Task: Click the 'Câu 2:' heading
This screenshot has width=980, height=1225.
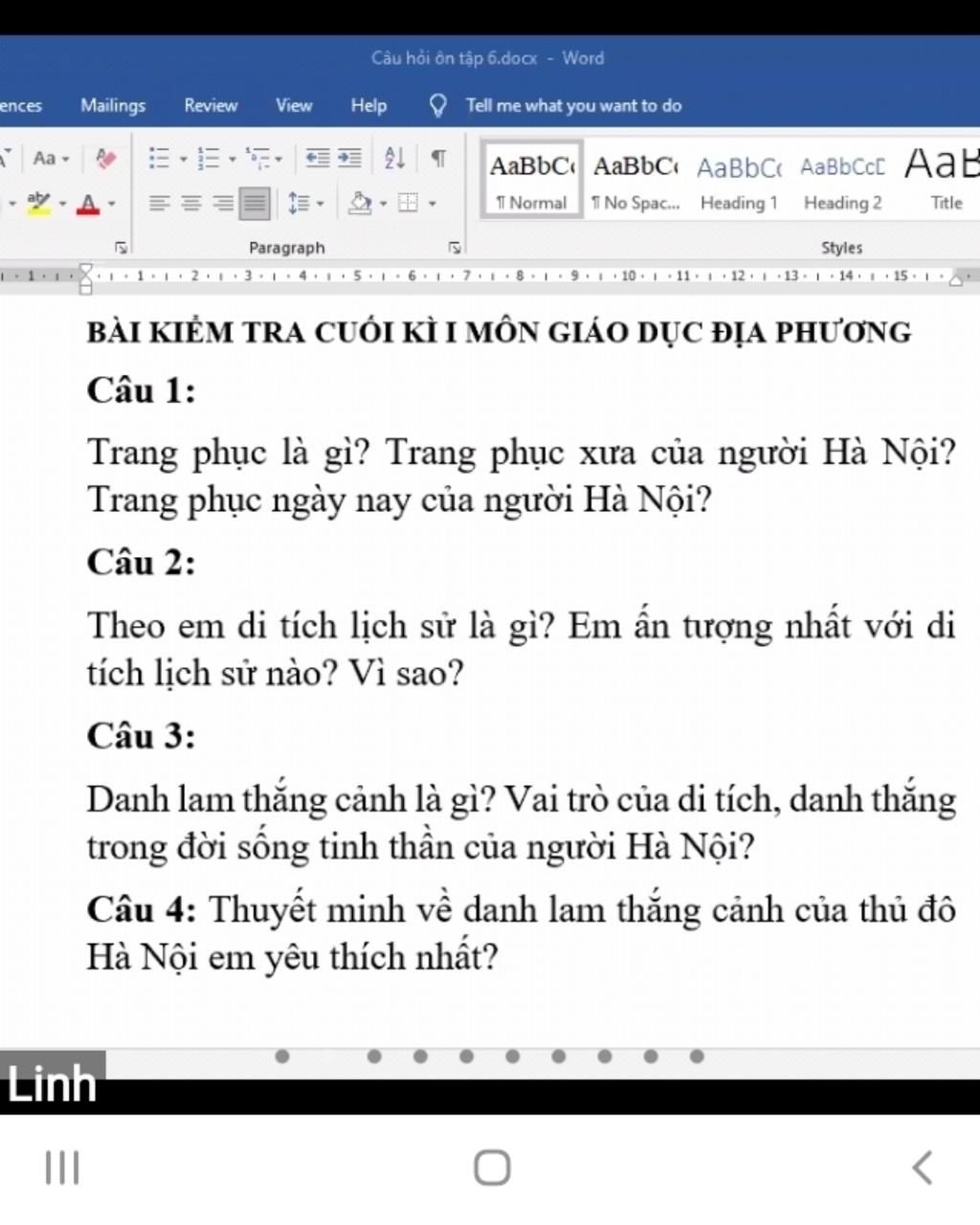Action: [141, 563]
